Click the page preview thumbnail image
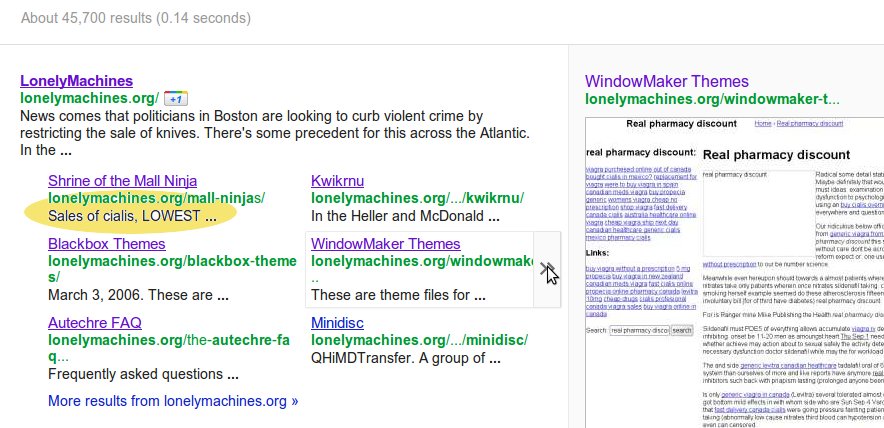The height and width of the screenshot is (428, 884). coord(735,272)
